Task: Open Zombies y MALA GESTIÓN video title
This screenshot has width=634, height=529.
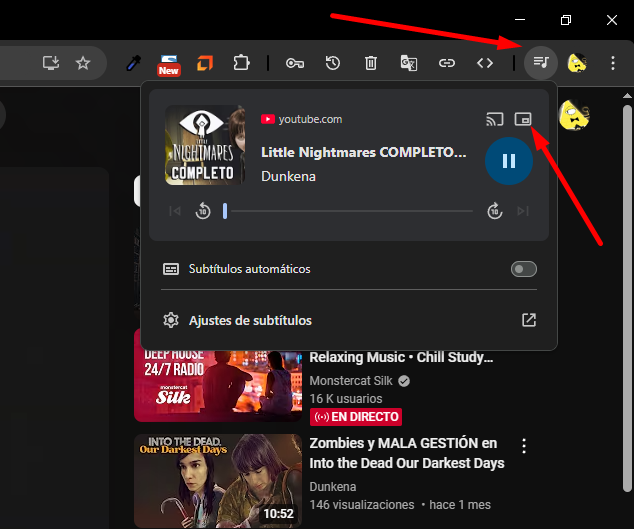Action: tap(407, 453)
